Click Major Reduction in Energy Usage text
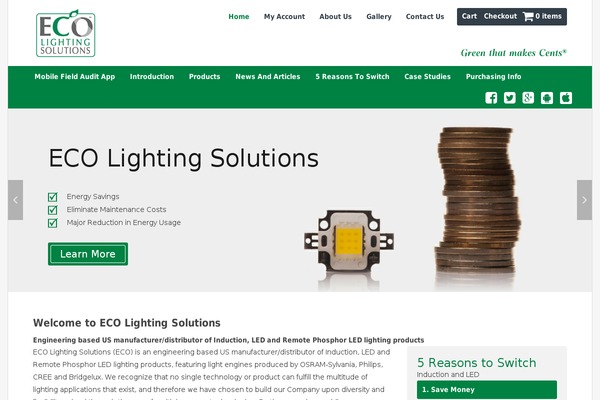The width and height of the screenshot is (600, 400). click(124, 222)
